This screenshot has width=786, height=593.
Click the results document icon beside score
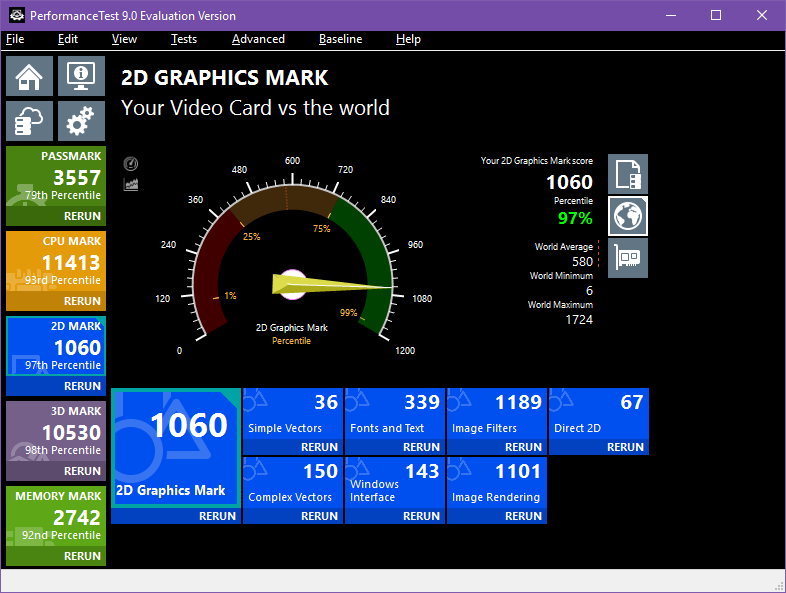pyautogui.click(x=628, y=174)
